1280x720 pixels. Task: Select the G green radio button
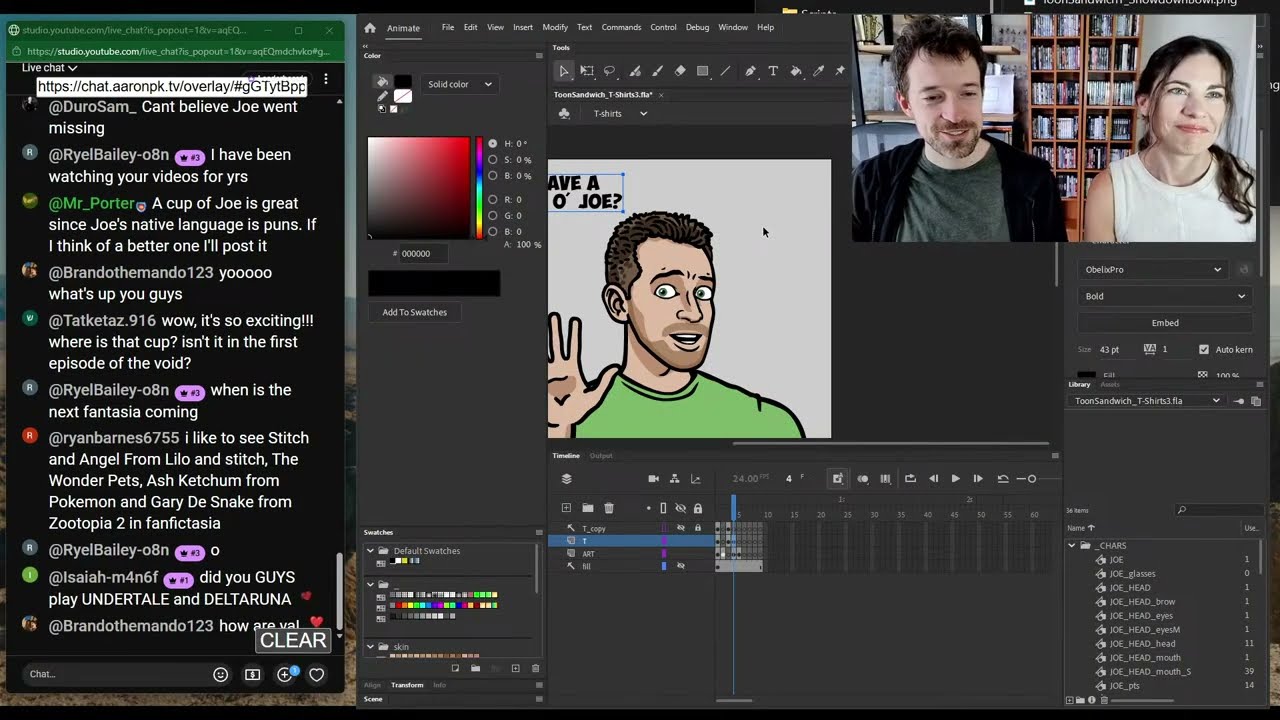(x=492, y=216)
